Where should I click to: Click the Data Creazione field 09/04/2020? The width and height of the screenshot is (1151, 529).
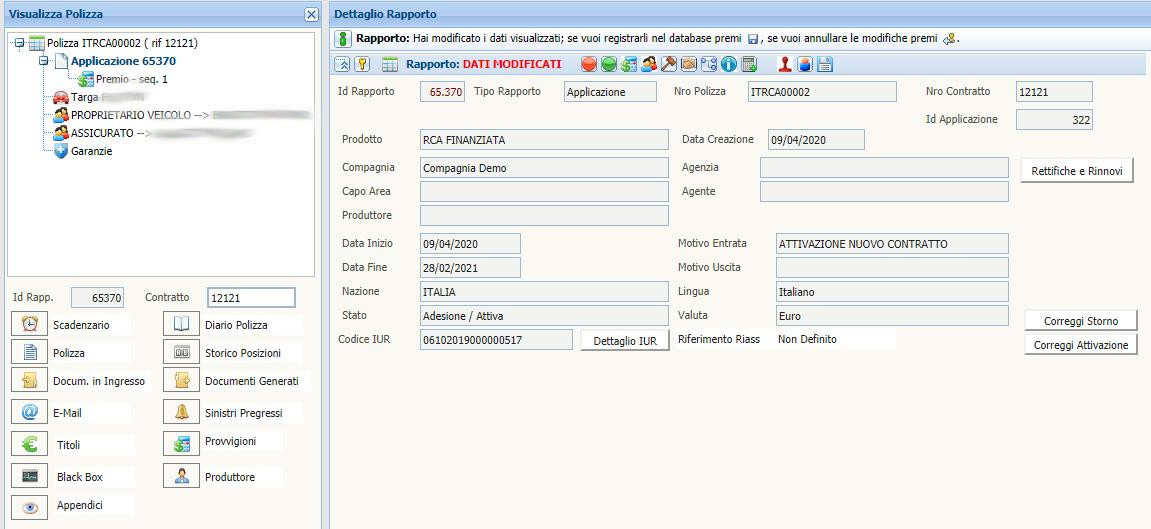pos(816,139)
